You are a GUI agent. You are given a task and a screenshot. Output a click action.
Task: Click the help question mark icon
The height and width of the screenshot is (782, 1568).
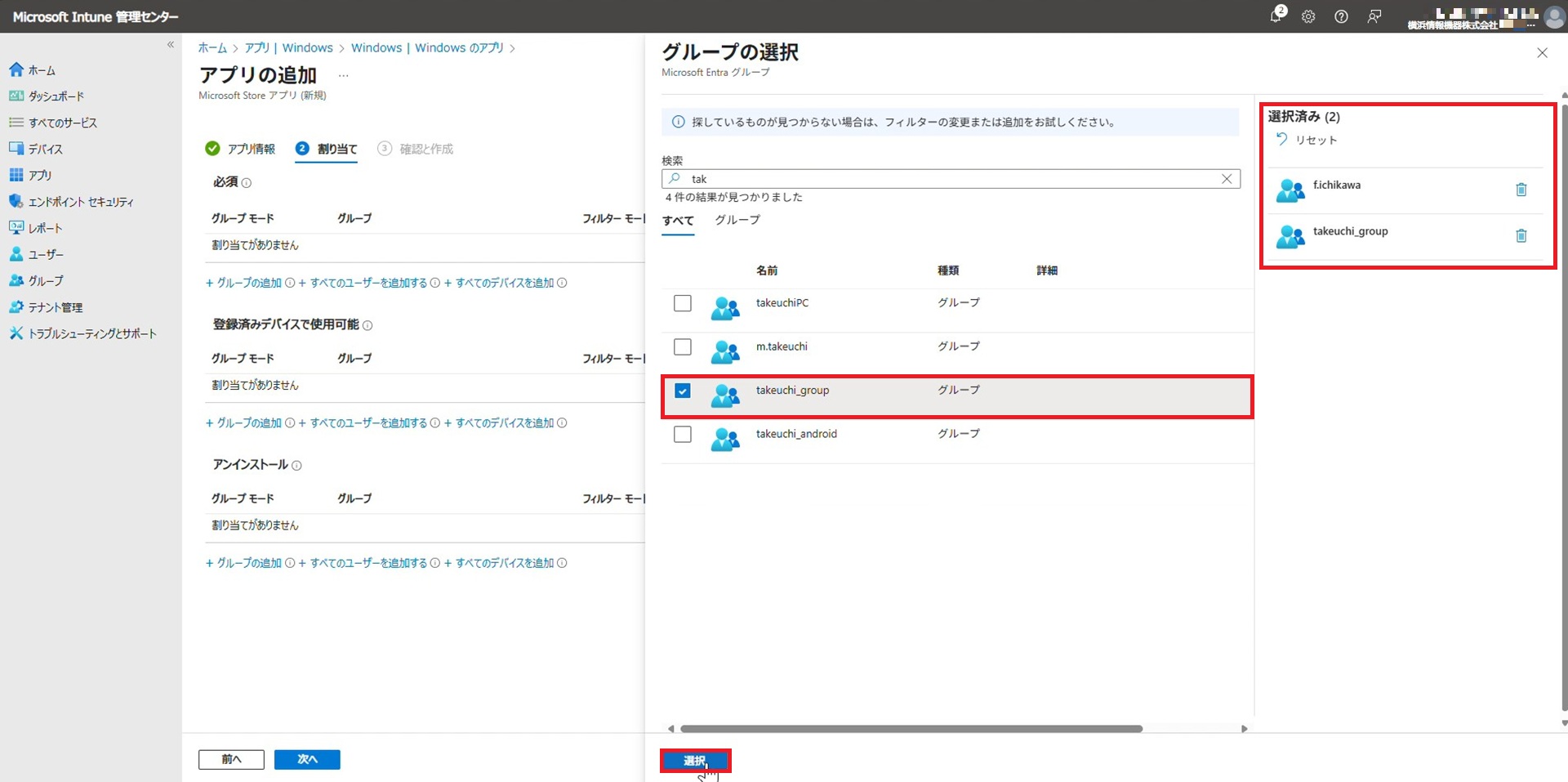click(1341, 16)
